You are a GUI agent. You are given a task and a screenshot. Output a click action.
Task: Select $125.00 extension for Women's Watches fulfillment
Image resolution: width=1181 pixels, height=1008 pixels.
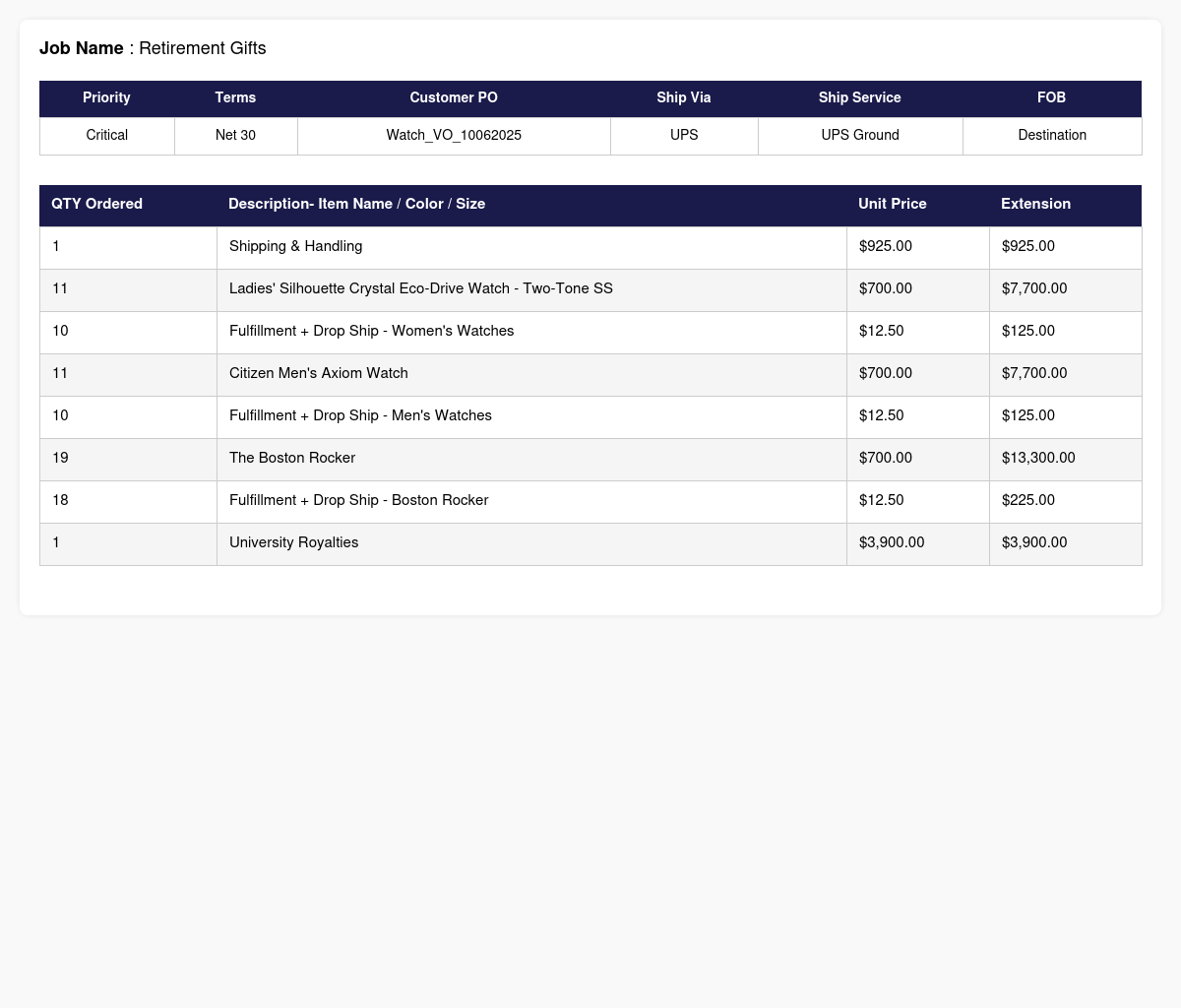[x=1066, y=332]
